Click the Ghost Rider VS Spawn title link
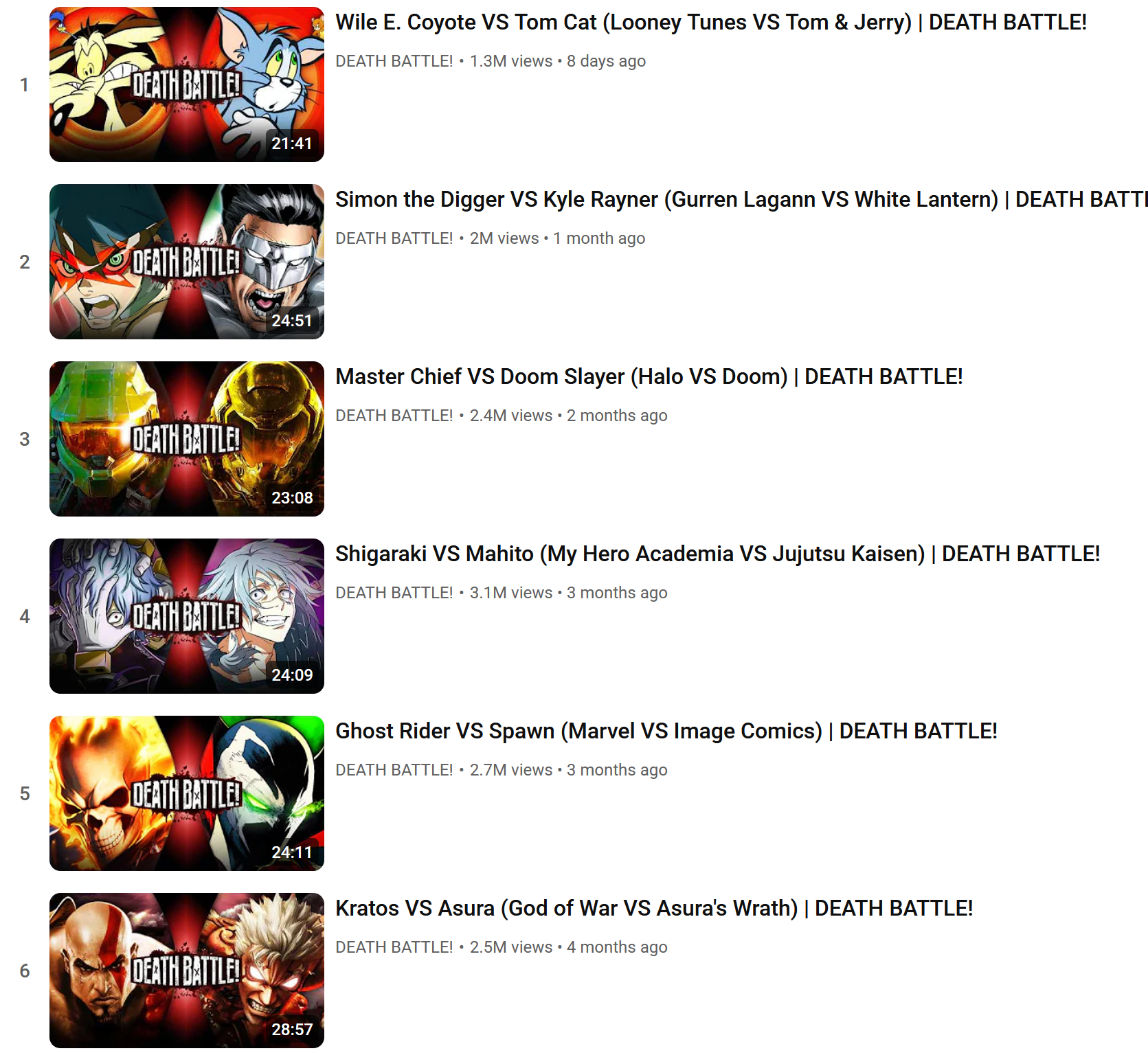 (666, 732)
